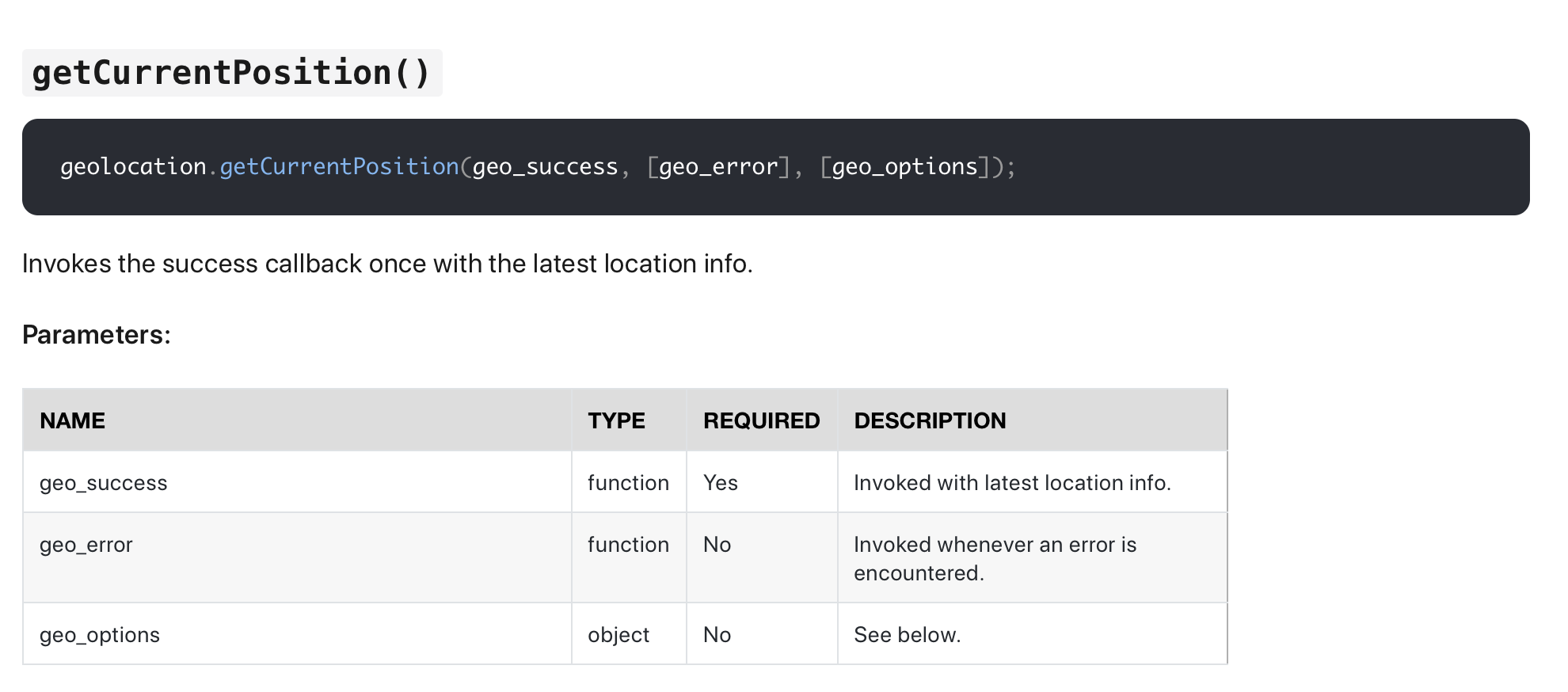Viewport: 1568px width, 692px height.
Task: Click the "See below." description cell
Action: 908,635
